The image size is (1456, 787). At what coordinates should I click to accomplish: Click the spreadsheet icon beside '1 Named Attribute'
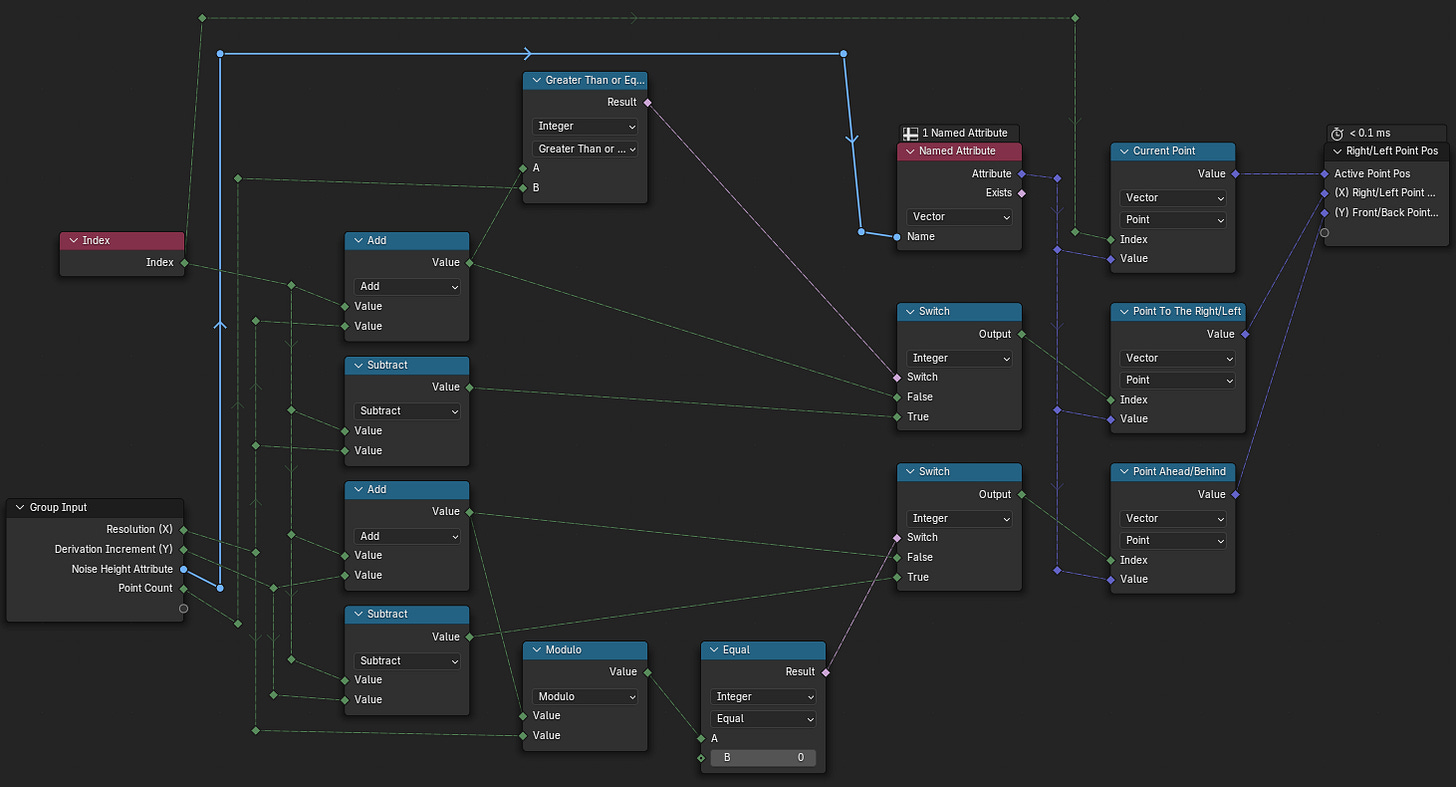coord(910,133)
